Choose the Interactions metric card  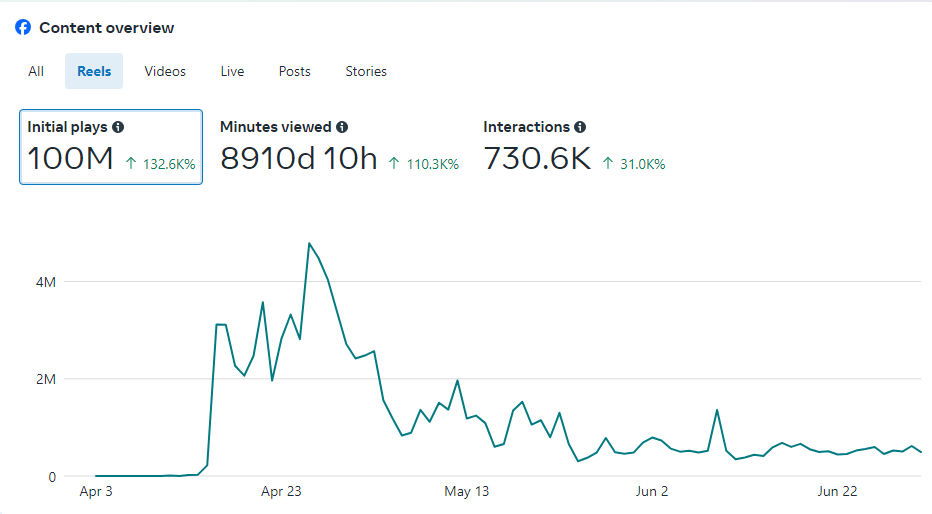574,147
